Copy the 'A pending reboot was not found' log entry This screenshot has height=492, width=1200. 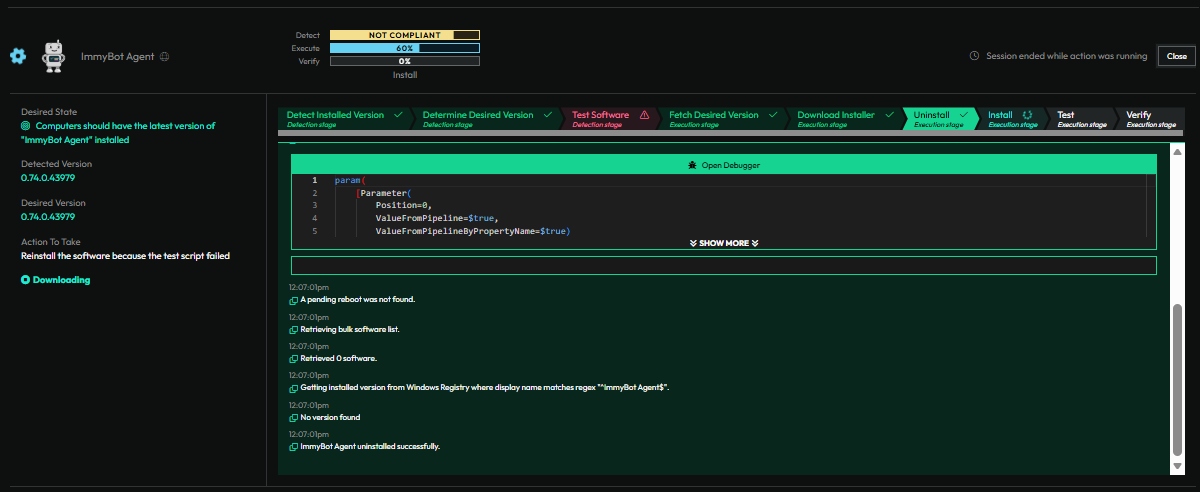293,300
